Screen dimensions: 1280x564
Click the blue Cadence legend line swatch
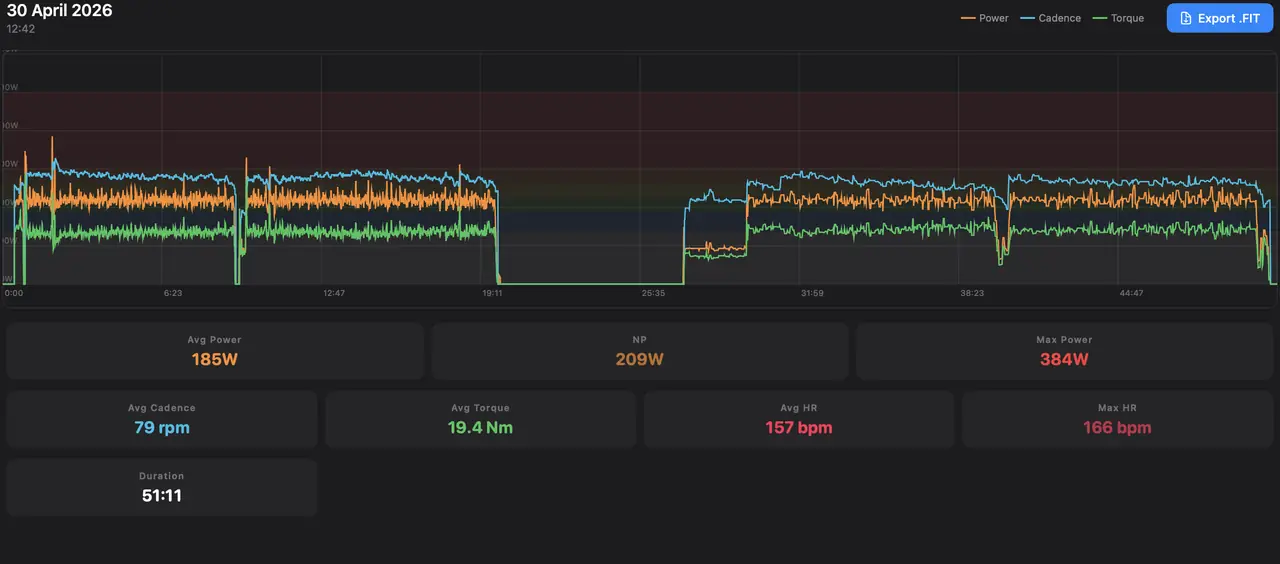tap(1027, 18)
